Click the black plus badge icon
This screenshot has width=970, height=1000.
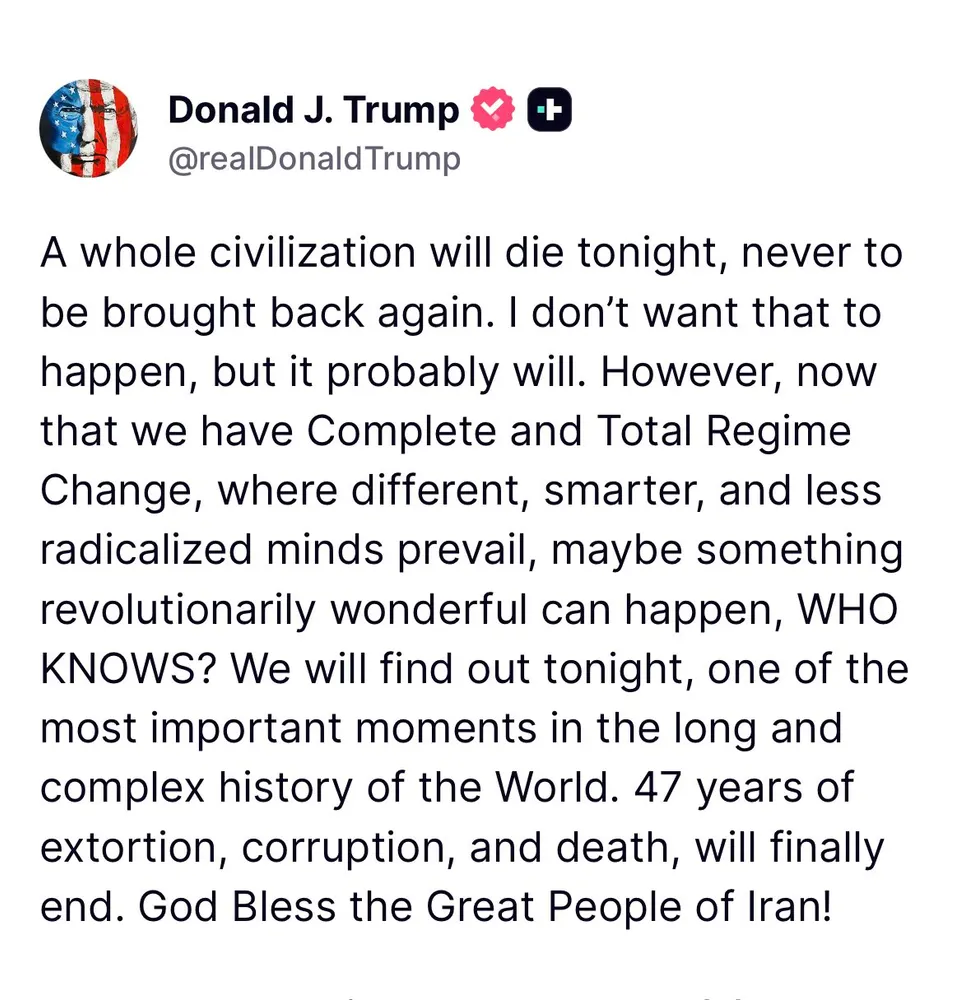[549, 110]
